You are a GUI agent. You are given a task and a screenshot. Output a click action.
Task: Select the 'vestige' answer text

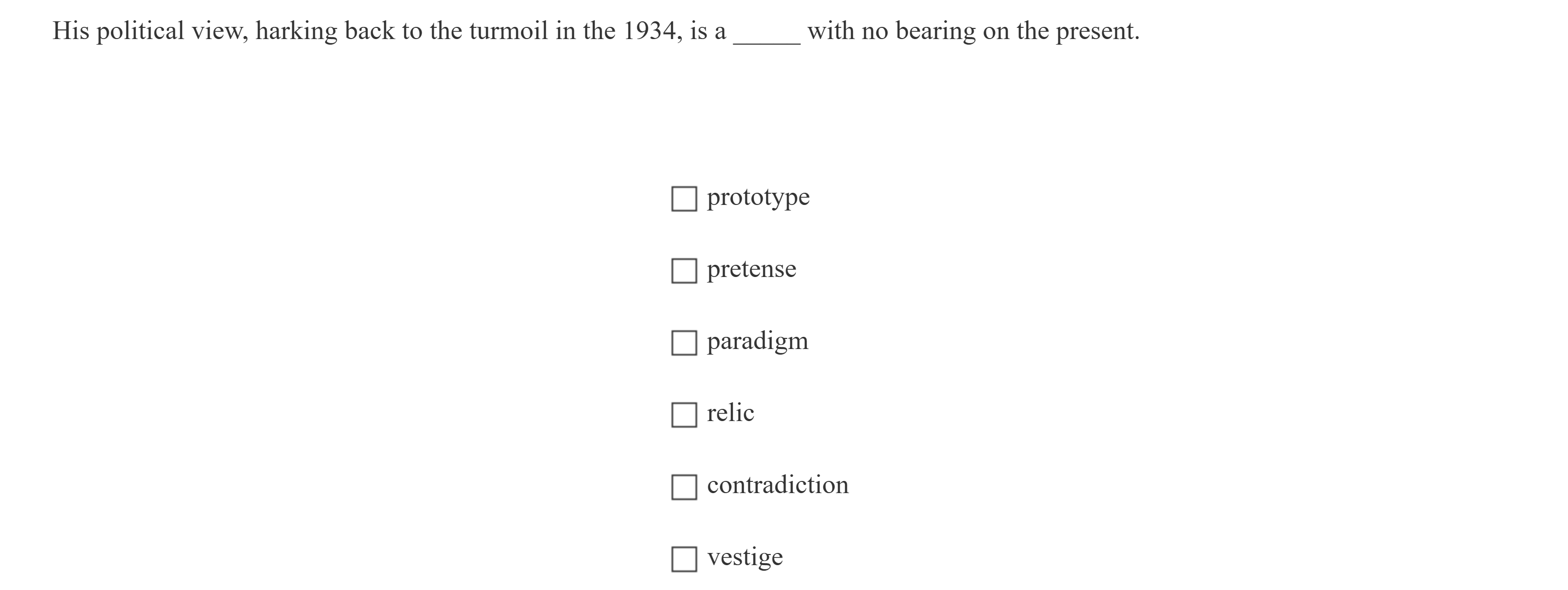click(744, 557)
